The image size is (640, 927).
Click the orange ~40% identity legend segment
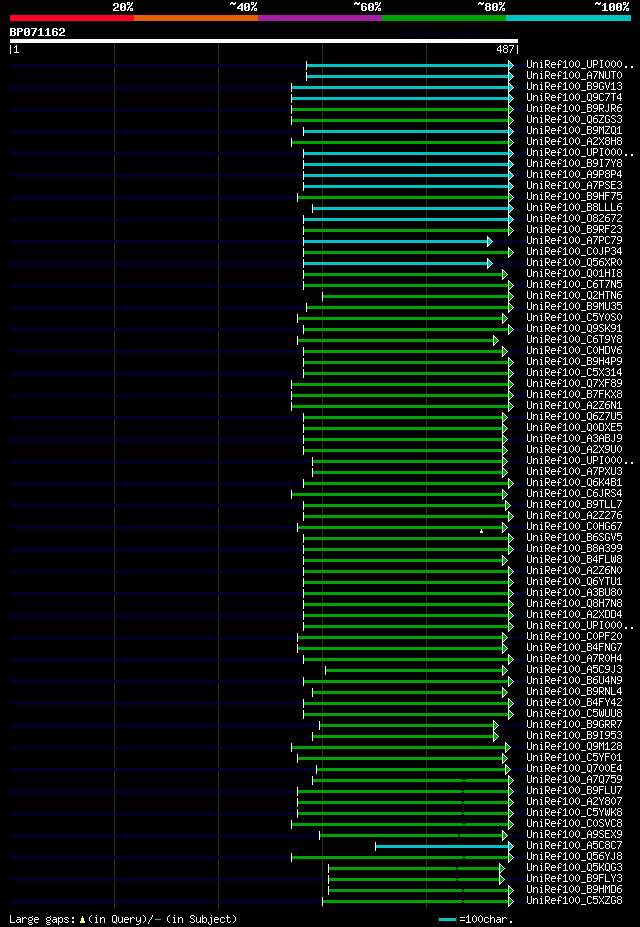coord(196,18)
